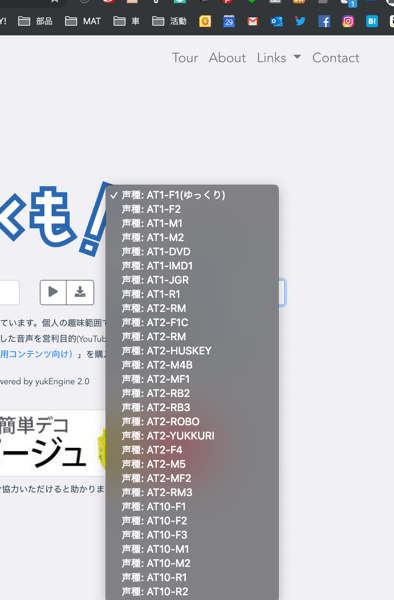Image resolution: width=394 pixels, height=600 pixels.
Task: Expand the Links dropdown menu
Action: [x=278, y=58]
